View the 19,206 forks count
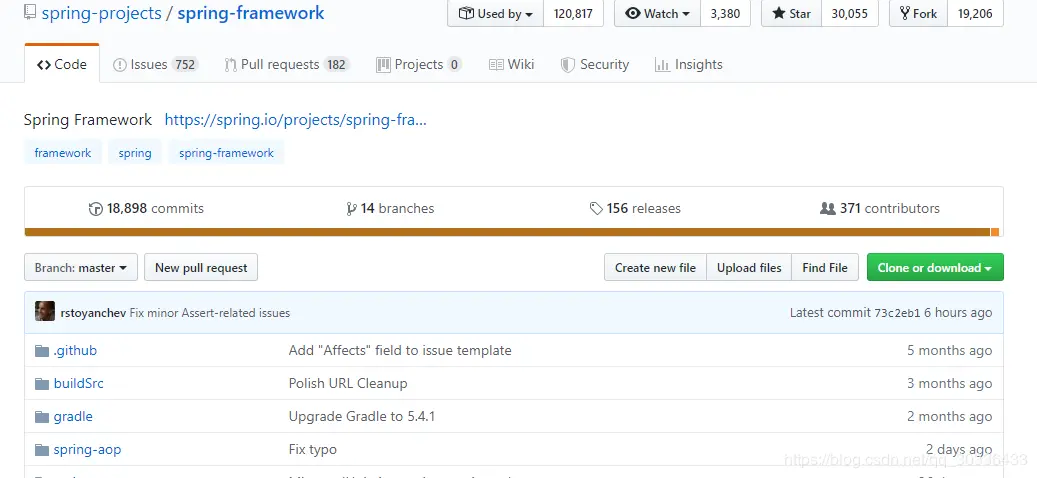The height and width of the screenshot is (478, 1037). pos(975,13)
